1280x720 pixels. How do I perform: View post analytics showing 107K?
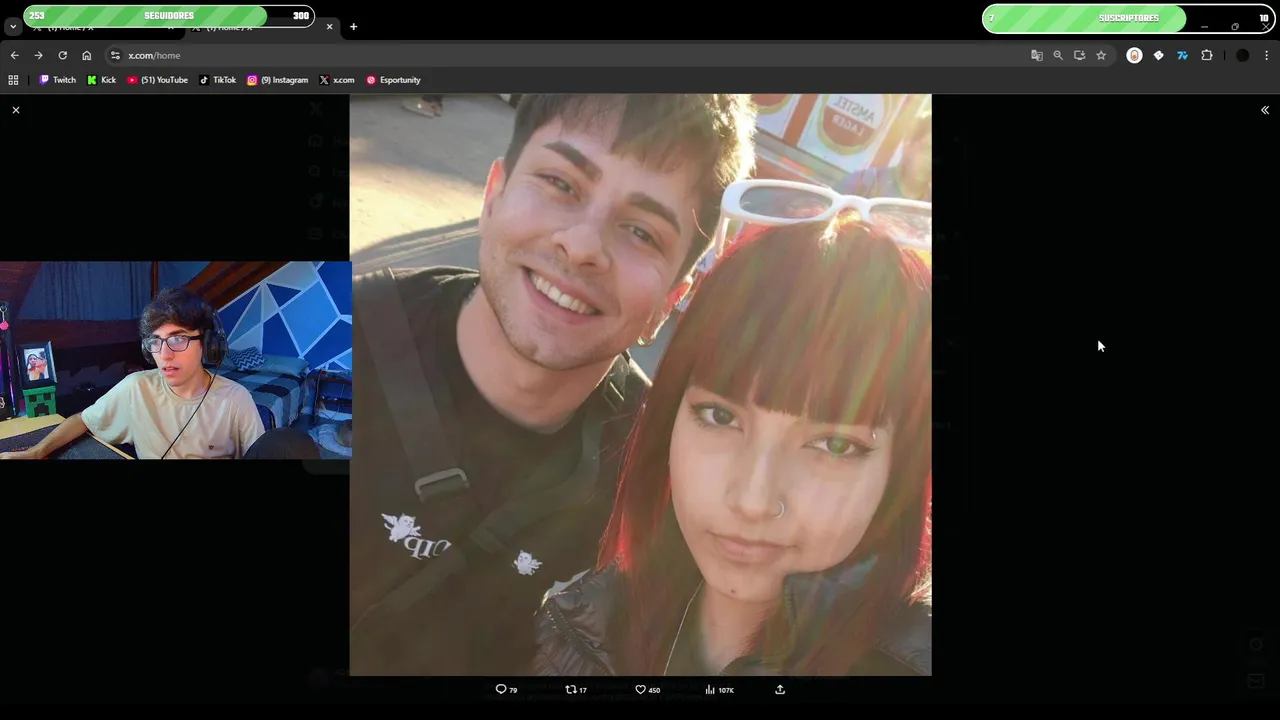[719, 689]
